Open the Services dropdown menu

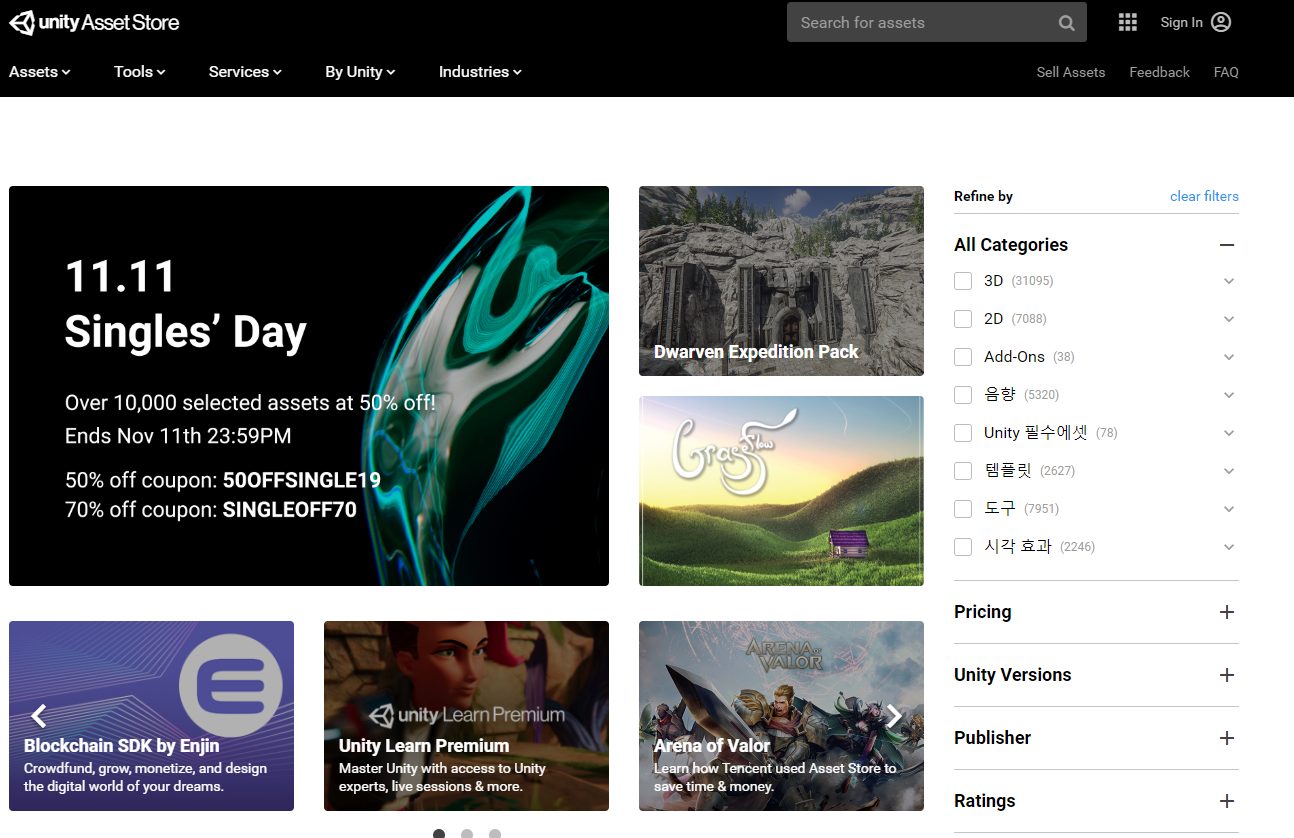pos(245,72)
